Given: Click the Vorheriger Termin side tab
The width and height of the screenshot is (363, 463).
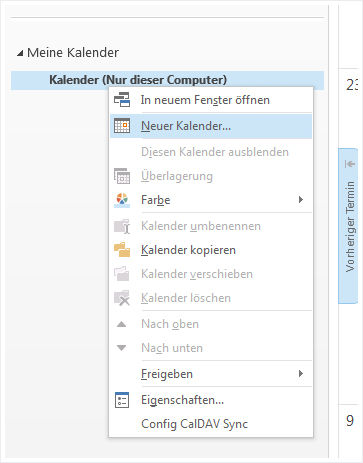Looking at the screenshot, I should click(348, 226).
